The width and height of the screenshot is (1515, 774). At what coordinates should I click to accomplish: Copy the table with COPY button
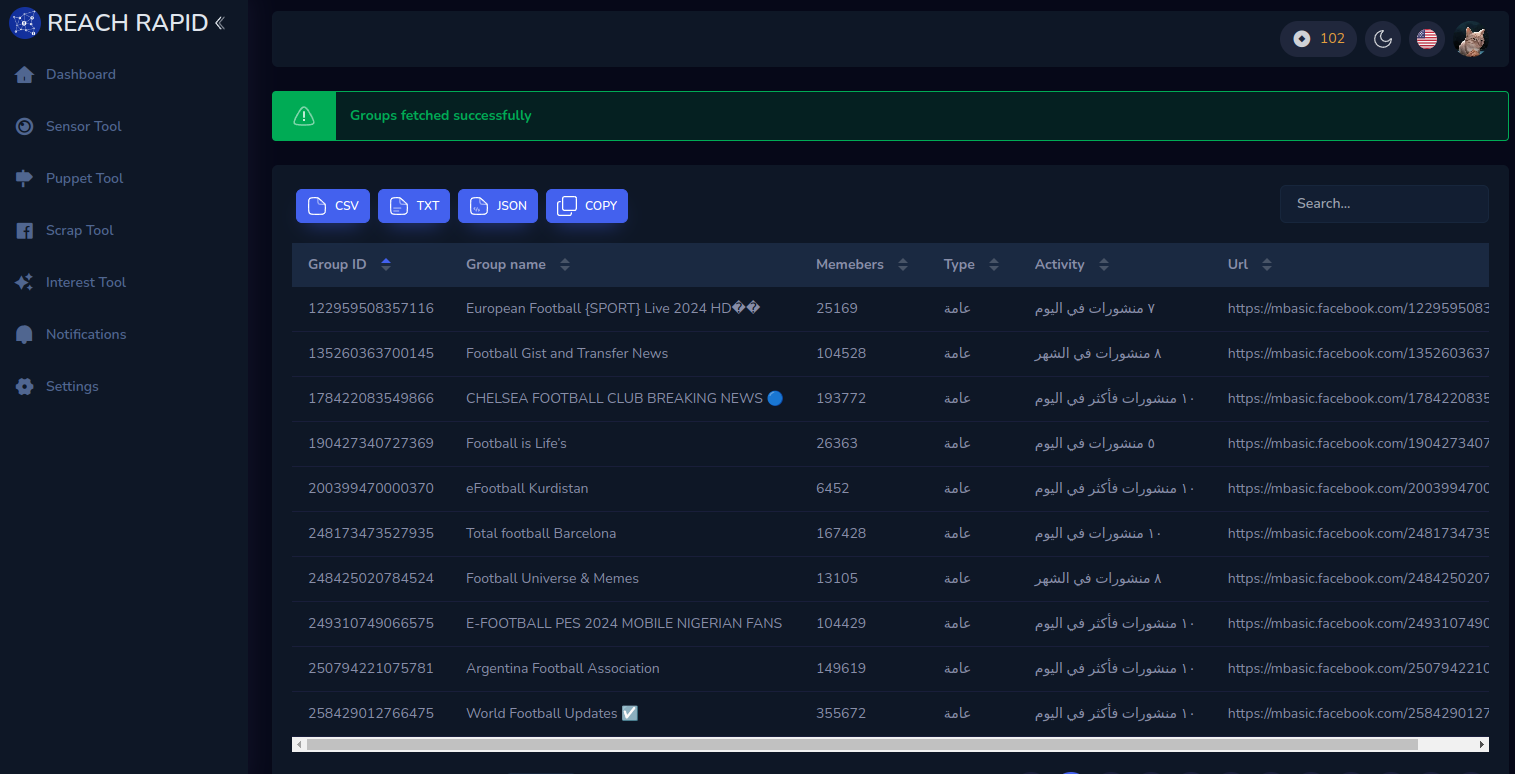[587, 206]
